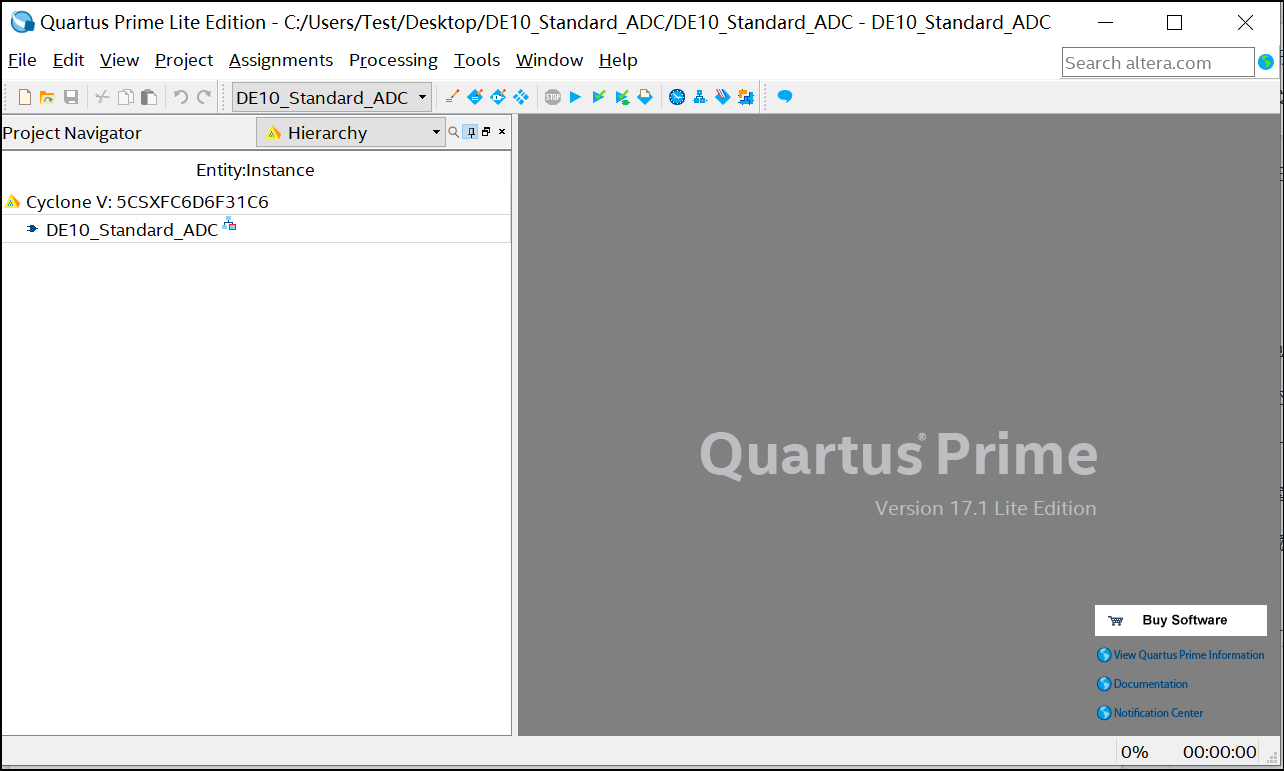Start Compilation with blue play icon
Image resolution: width=1284 pixels, height=771 pixels.
tap(575, 97)
